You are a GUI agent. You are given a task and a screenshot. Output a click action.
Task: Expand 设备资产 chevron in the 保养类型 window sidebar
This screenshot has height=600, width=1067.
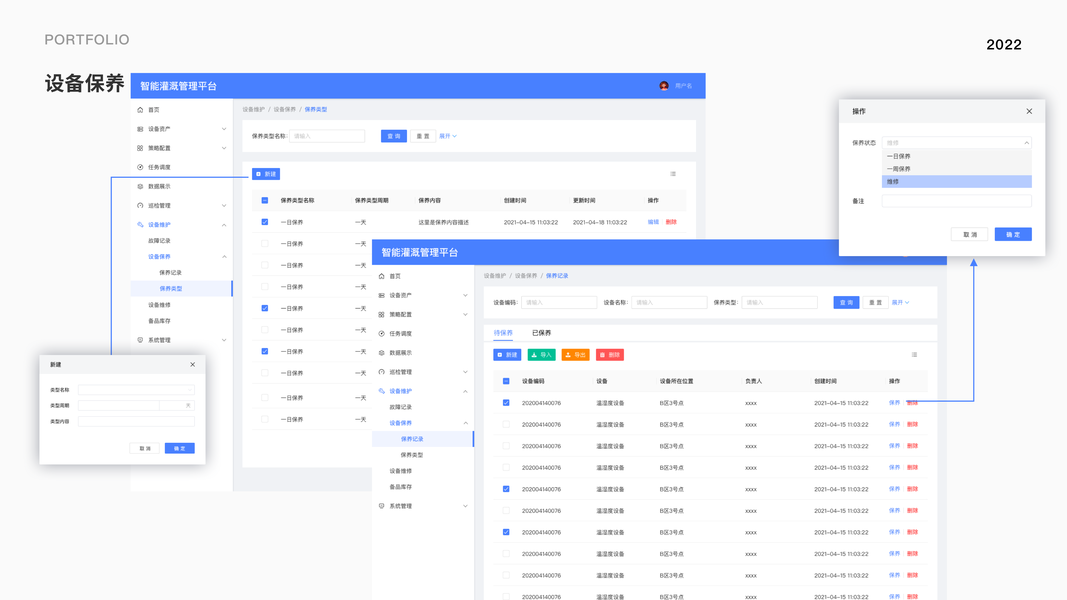[x=224, y=129]
